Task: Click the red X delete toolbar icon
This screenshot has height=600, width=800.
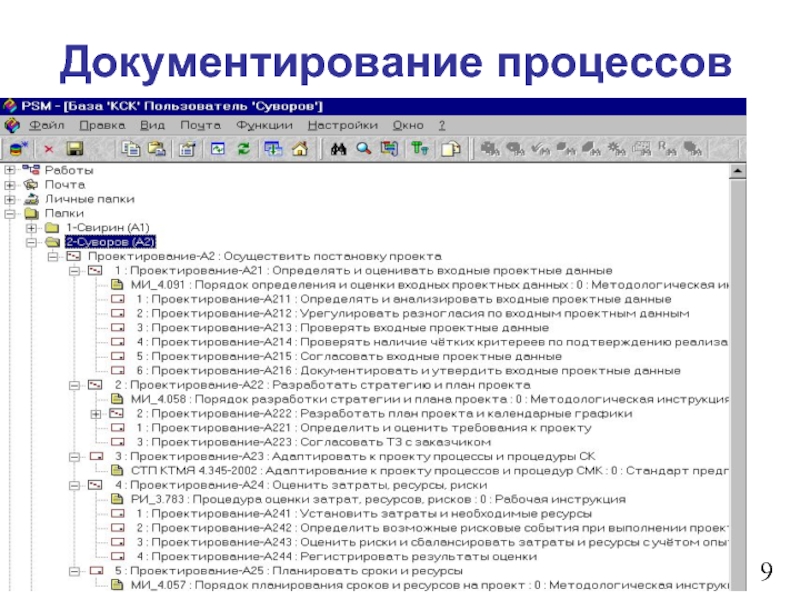Action: point(47,149)
